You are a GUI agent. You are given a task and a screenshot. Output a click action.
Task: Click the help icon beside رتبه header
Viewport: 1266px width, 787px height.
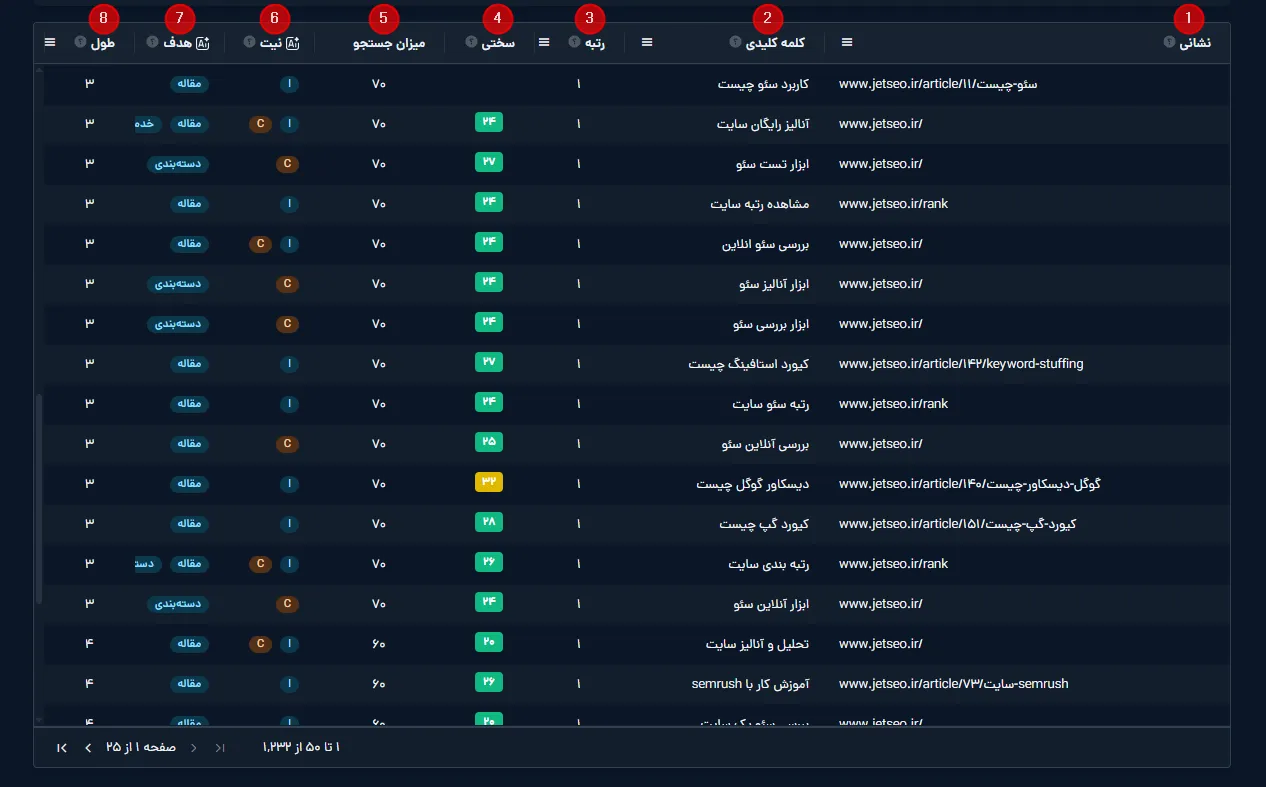pyautogui.click(x=574, y=42)
